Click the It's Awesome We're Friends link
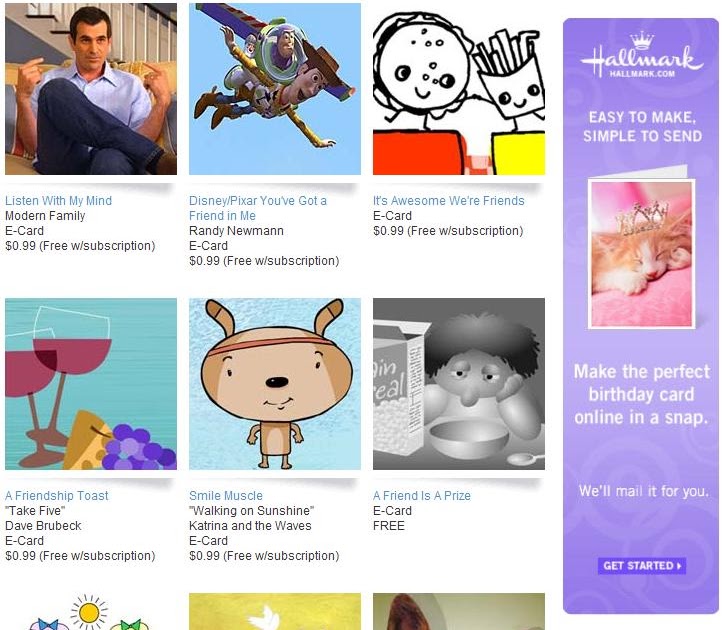722x630 pixels. 448,201
